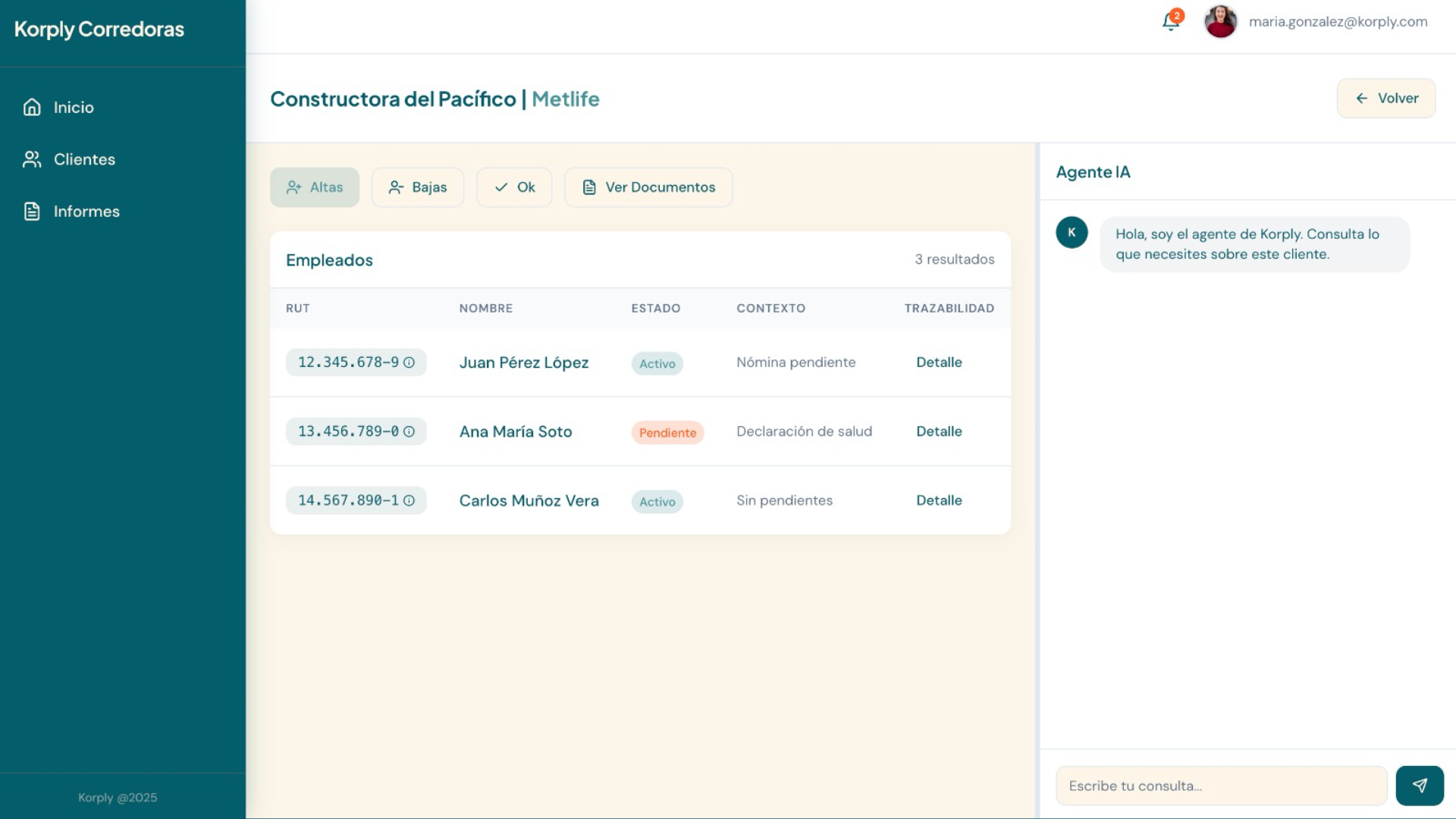Switch to the Bajas tab
1456x819 pixels.
click(x=418, y=187)
